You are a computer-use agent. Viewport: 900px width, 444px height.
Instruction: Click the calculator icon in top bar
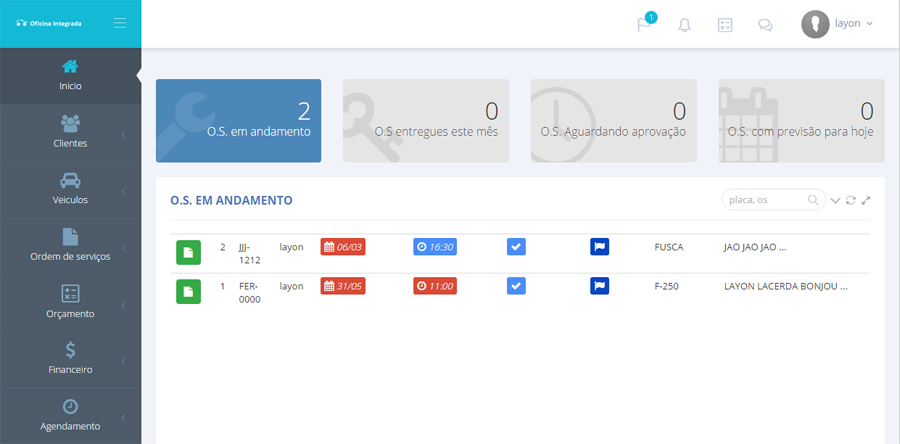click(x=725, y=25)
